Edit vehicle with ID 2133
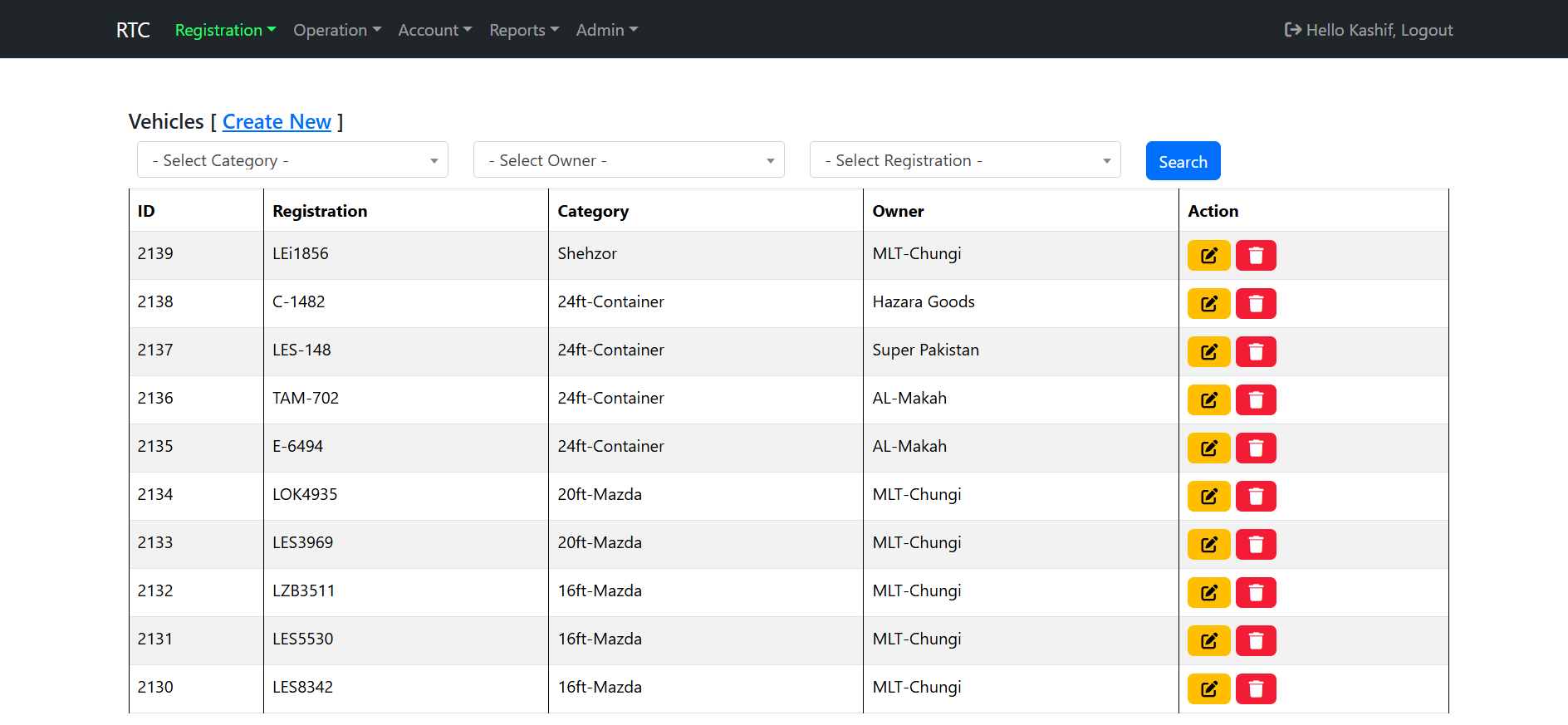The image size is (1568, 725). pyautogui.click(x=1208, y=545)
